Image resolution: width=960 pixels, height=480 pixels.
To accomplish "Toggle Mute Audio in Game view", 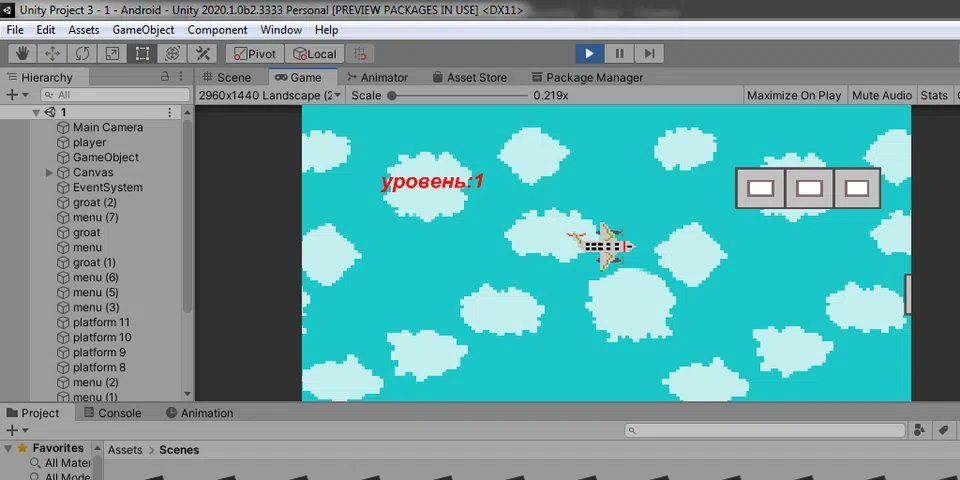I will (x=881, y=95).
